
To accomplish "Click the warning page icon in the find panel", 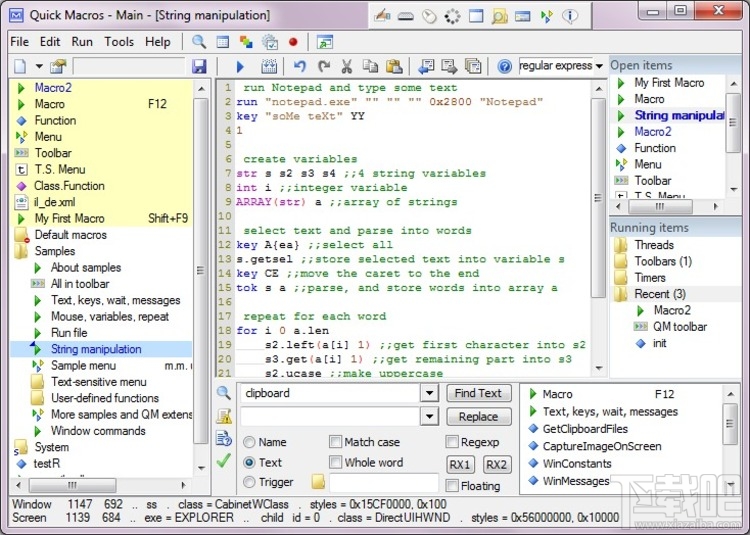I will point(223,416).
